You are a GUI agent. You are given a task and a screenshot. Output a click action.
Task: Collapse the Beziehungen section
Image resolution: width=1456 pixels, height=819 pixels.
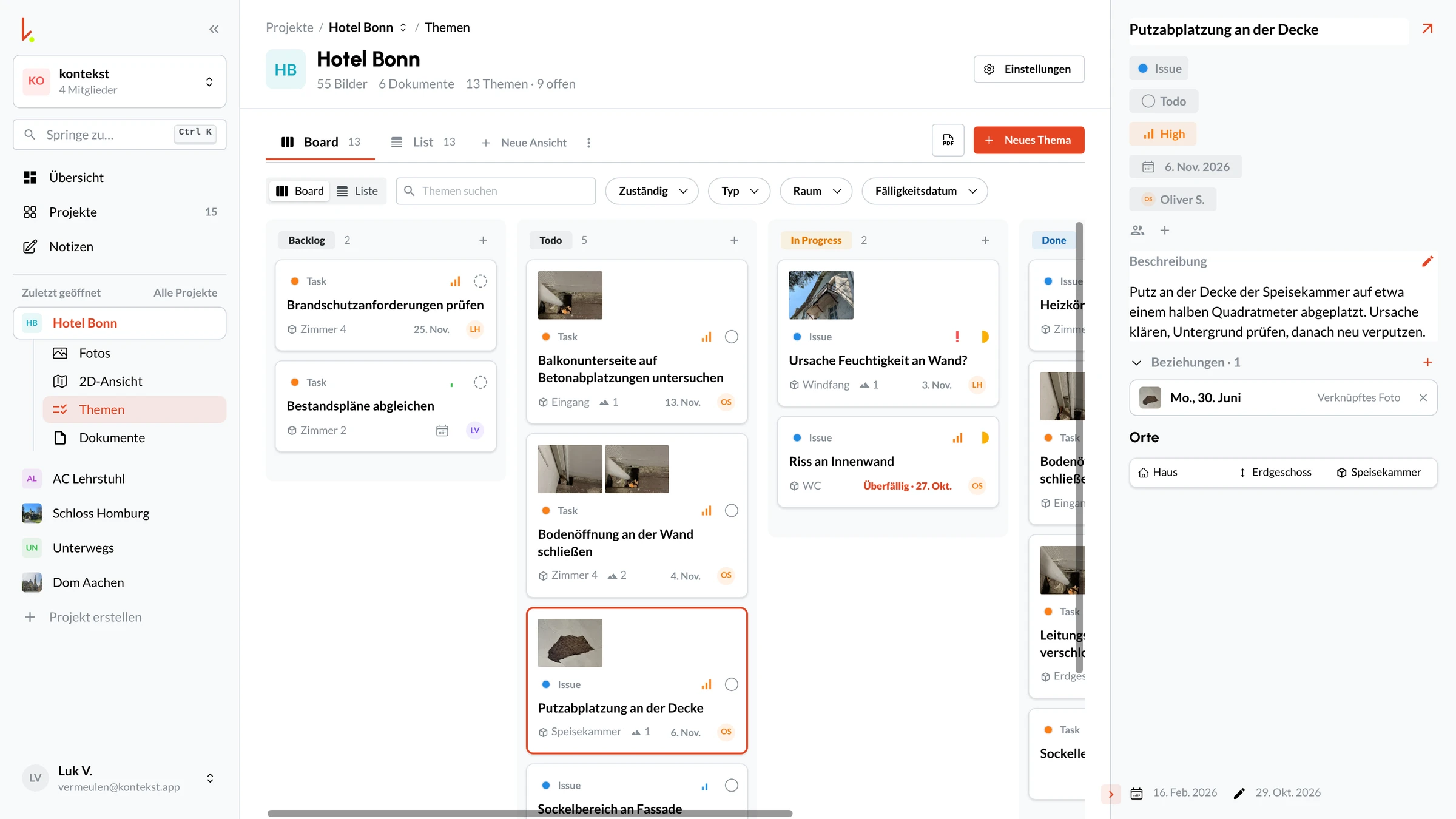point(1136,363)
